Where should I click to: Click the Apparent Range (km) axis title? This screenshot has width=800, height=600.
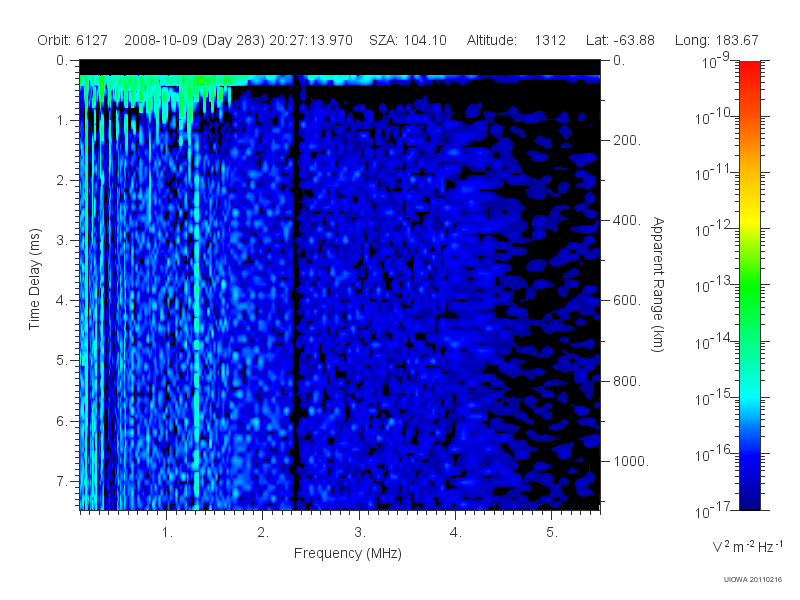658,285
